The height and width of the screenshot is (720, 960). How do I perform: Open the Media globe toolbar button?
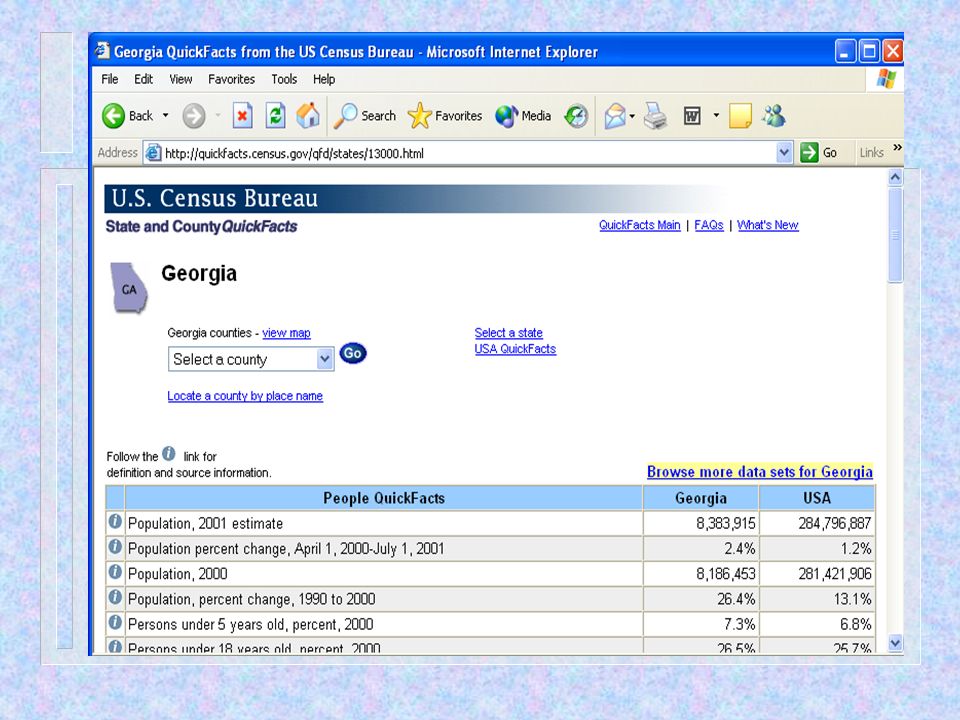523,116
